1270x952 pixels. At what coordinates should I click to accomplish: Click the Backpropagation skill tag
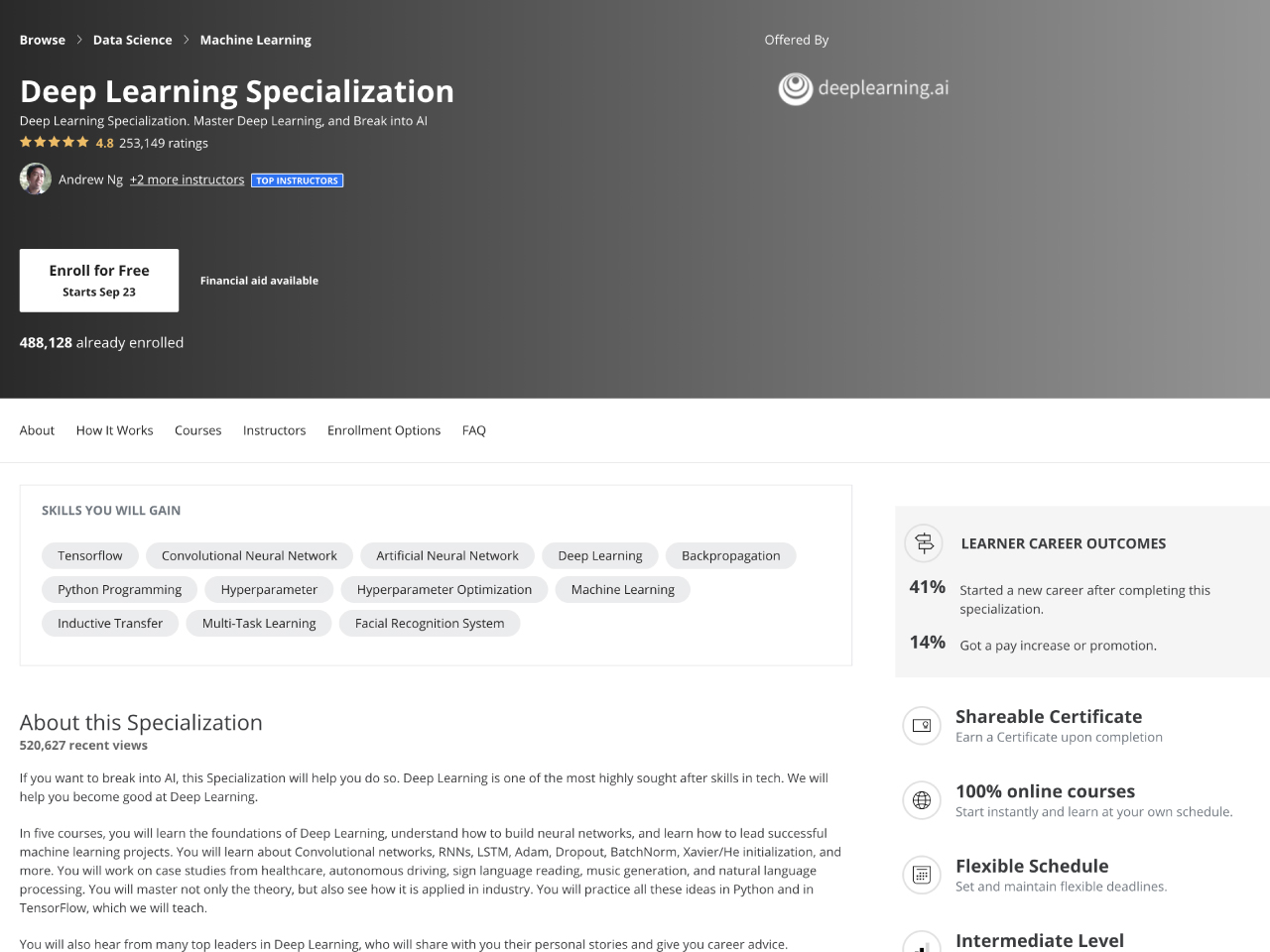[731, 555]
